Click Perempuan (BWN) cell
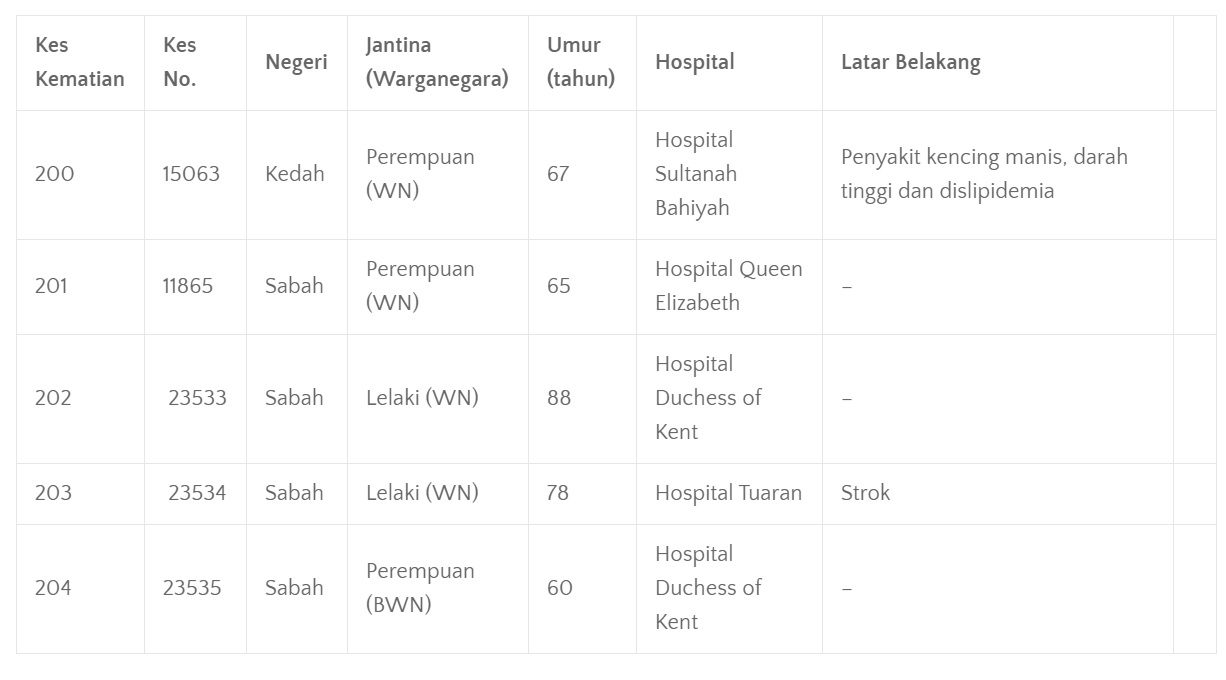This screenshot has height=680, width=1226. click(438, 588)
